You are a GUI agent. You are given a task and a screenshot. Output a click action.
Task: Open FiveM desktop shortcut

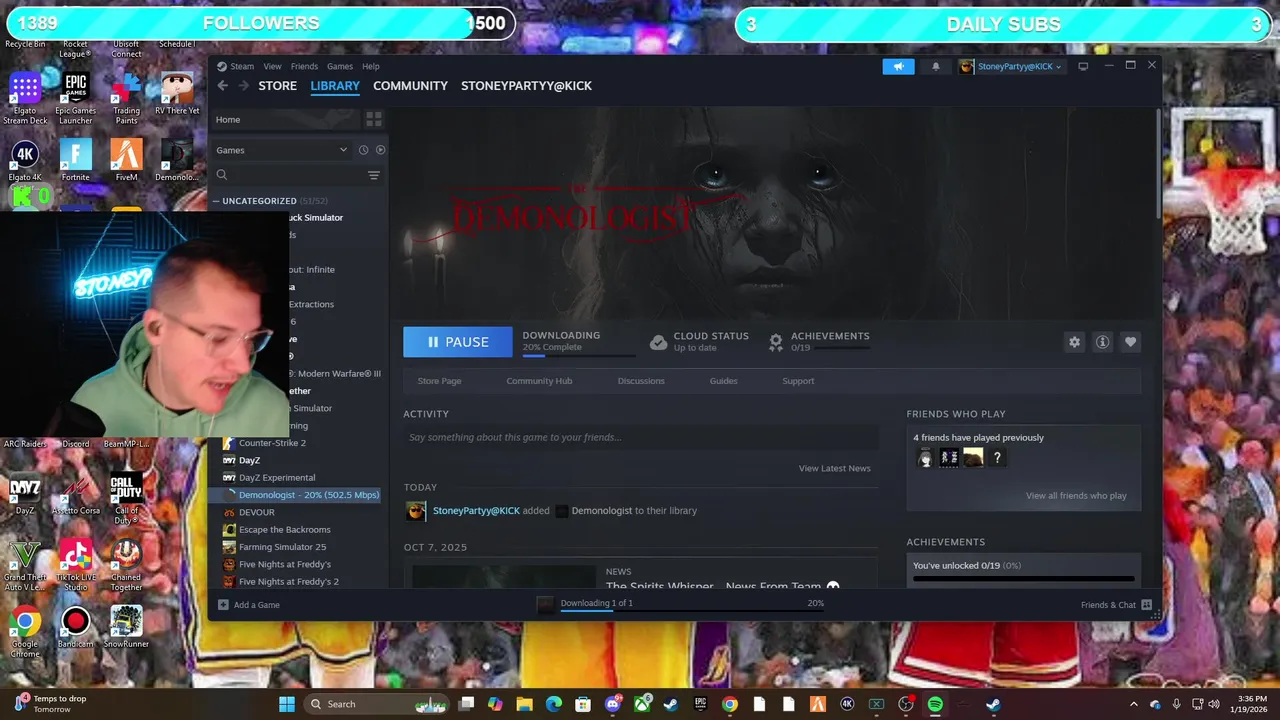(x=126, y=160)
